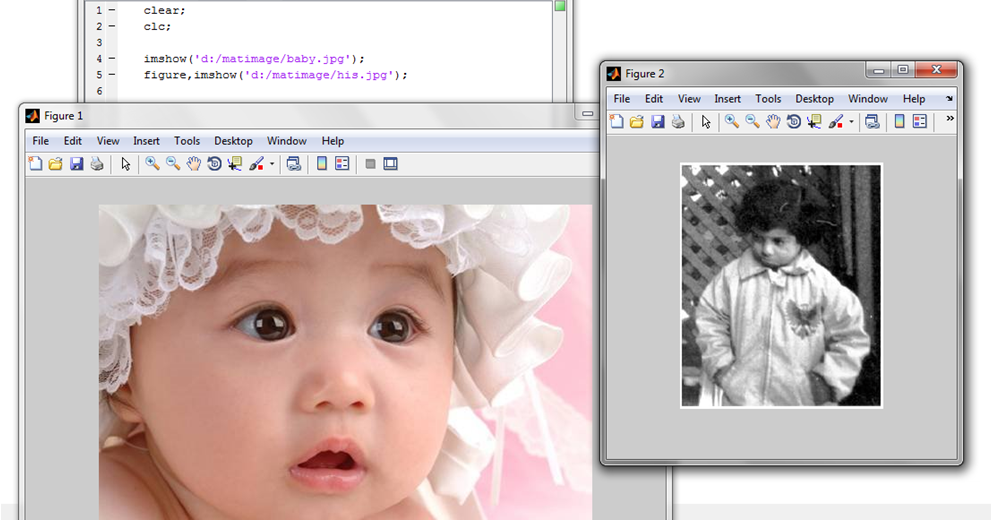992x521 pixels.
Task: Click Show Plot Tools and Dock icon in Figure 1
Action: tap(390, 164)
